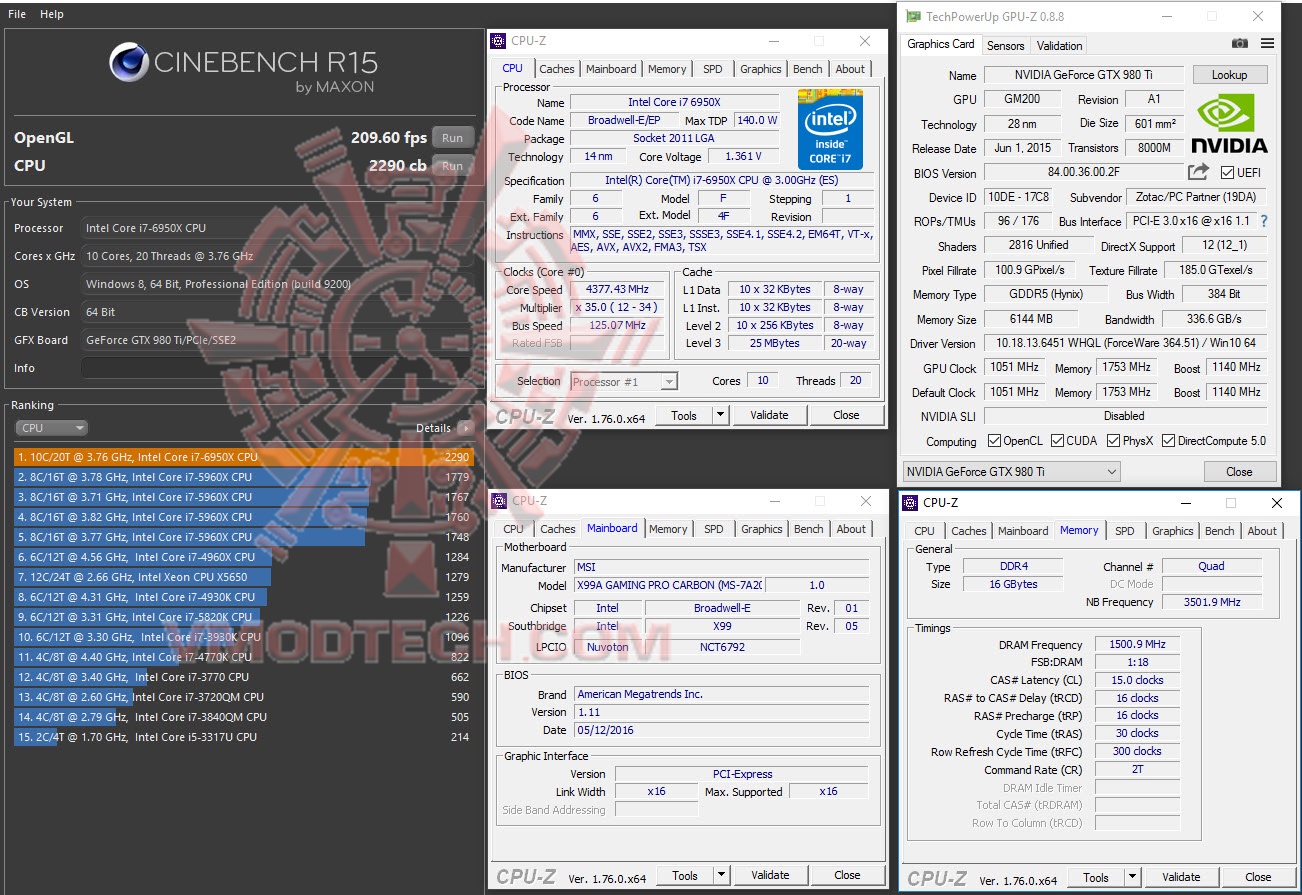1302x895 pixels.
Task: Click the GFX Board field GeForce GTX 980 Ti
Action: 277,340
